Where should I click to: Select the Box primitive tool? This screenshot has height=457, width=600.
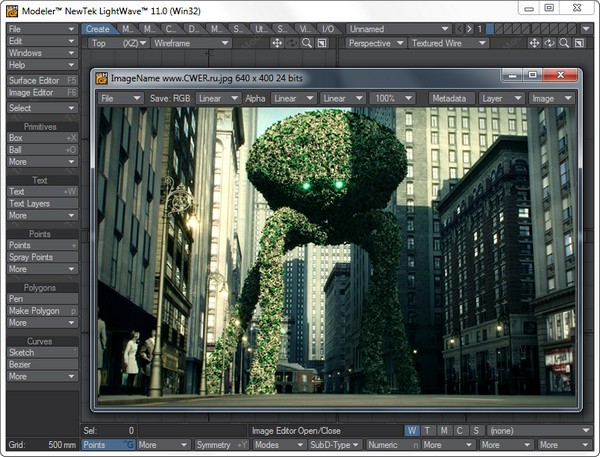coord(42,138)
